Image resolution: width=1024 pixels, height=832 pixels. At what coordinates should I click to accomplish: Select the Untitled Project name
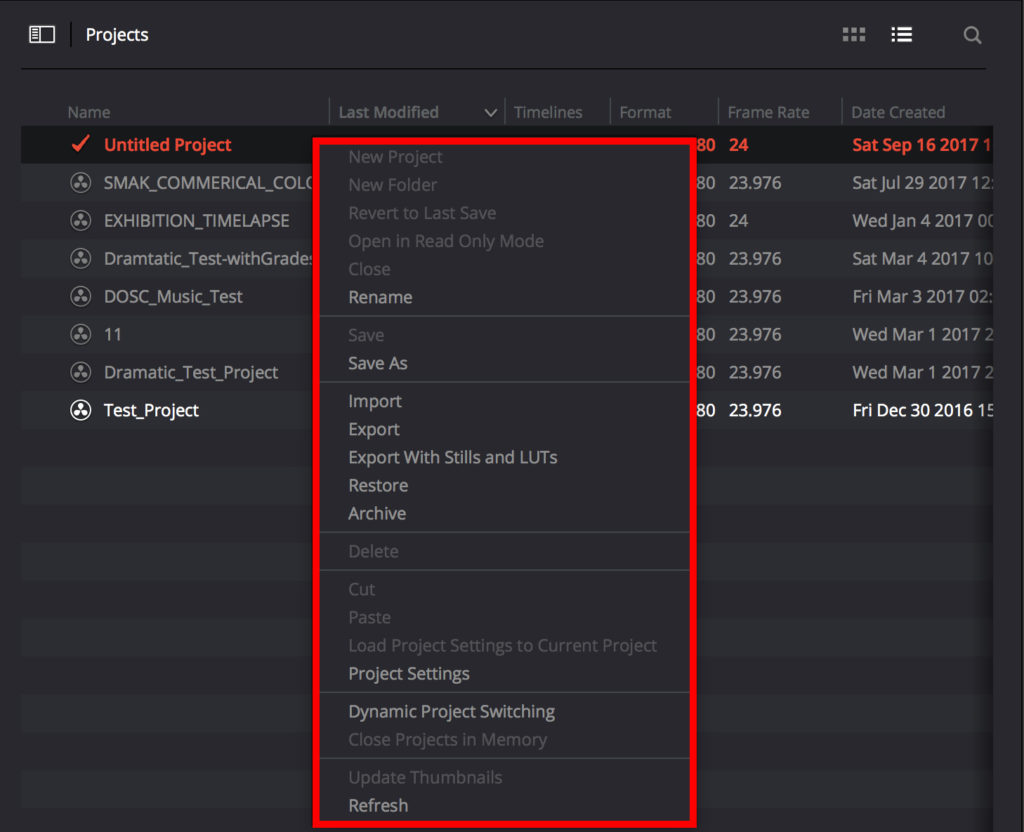click(167, 144)
